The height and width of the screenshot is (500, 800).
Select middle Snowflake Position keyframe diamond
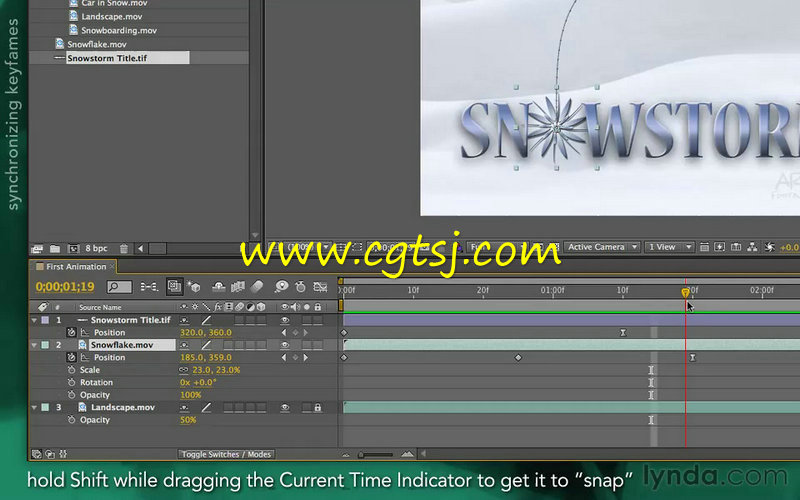point(518,358)
